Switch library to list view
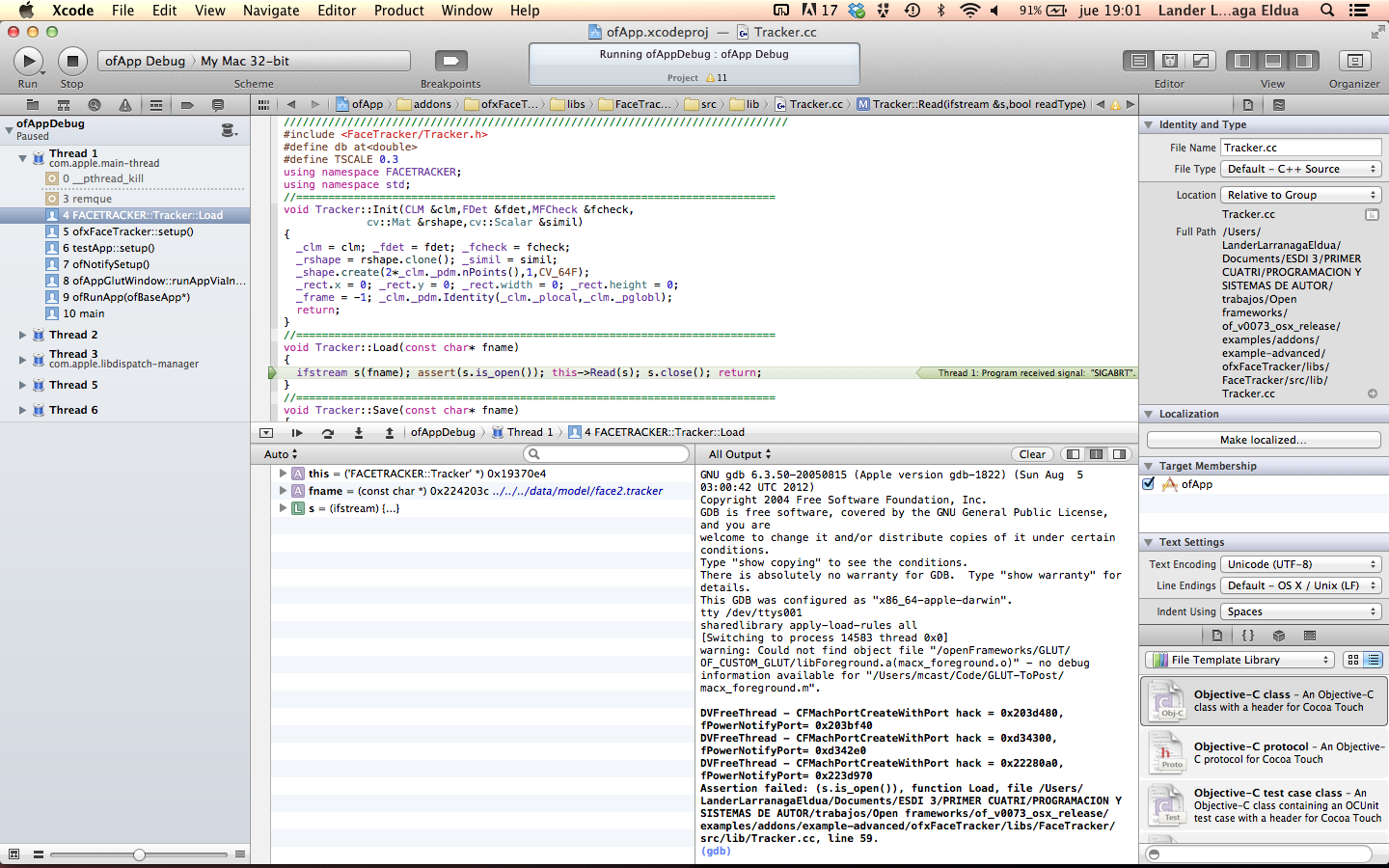Viewport: 1389px width, 868px height. click(1374, 660)
